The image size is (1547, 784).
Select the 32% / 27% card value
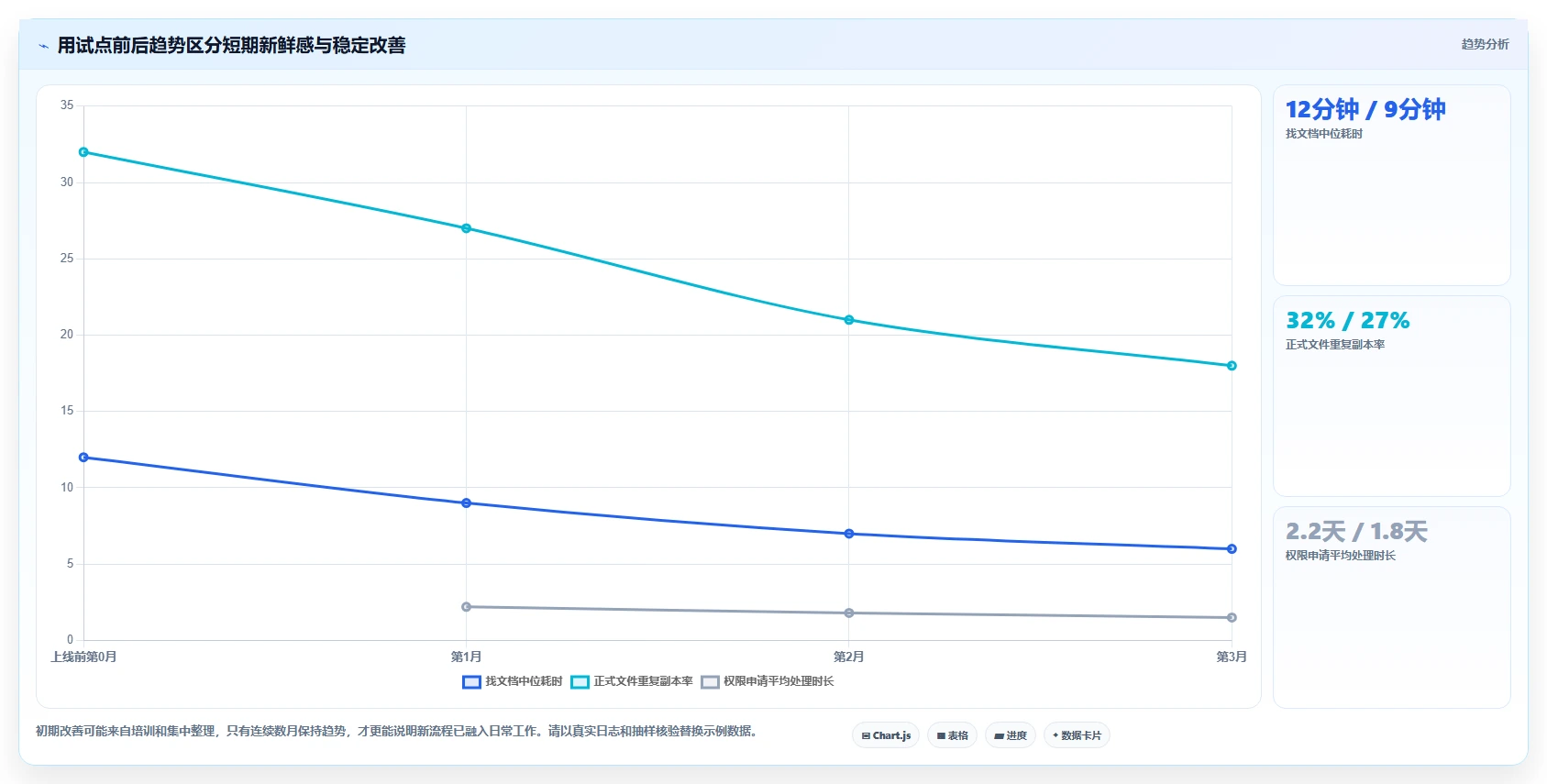1347,321
